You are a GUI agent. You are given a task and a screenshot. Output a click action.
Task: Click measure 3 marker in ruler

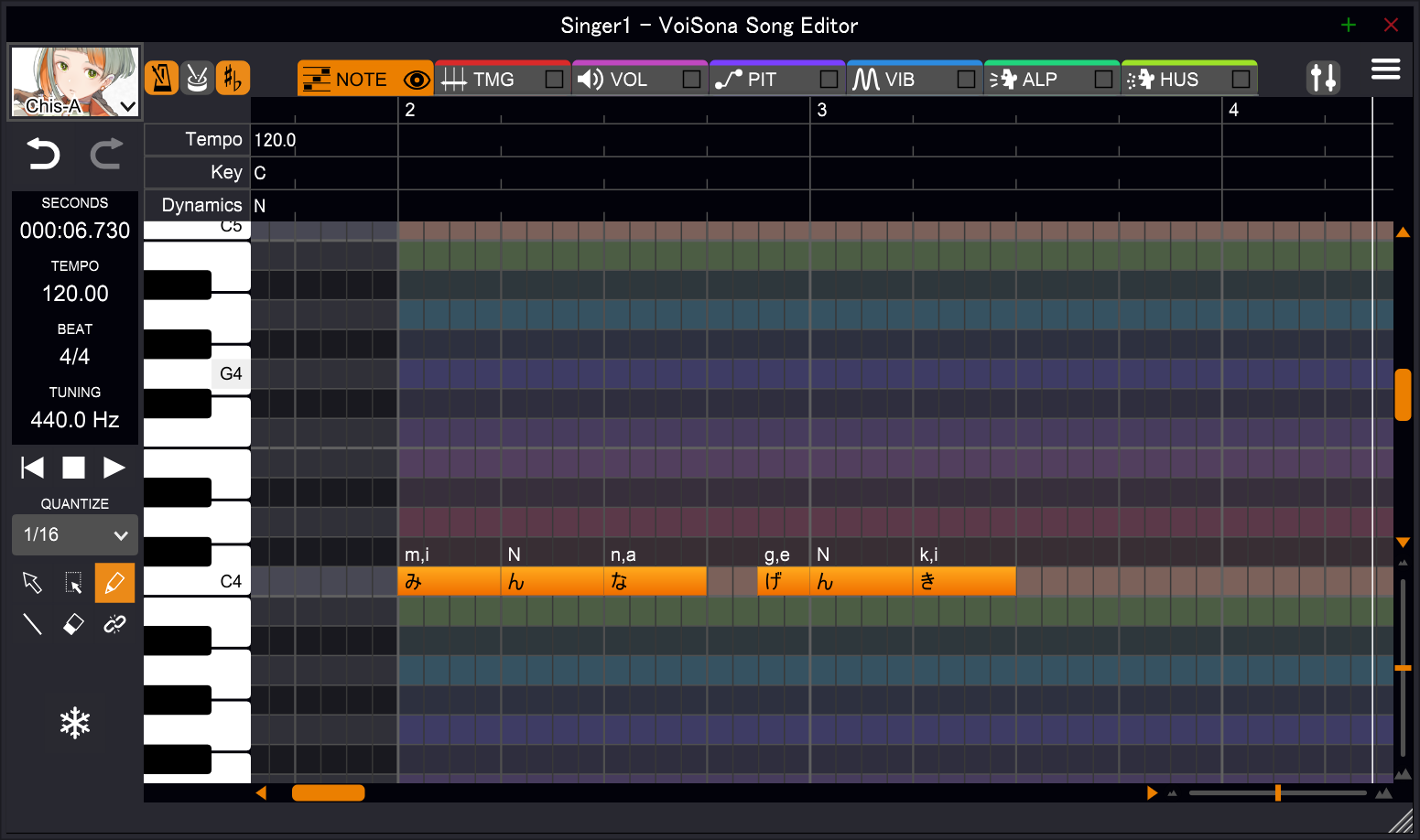tap(822, 110)
